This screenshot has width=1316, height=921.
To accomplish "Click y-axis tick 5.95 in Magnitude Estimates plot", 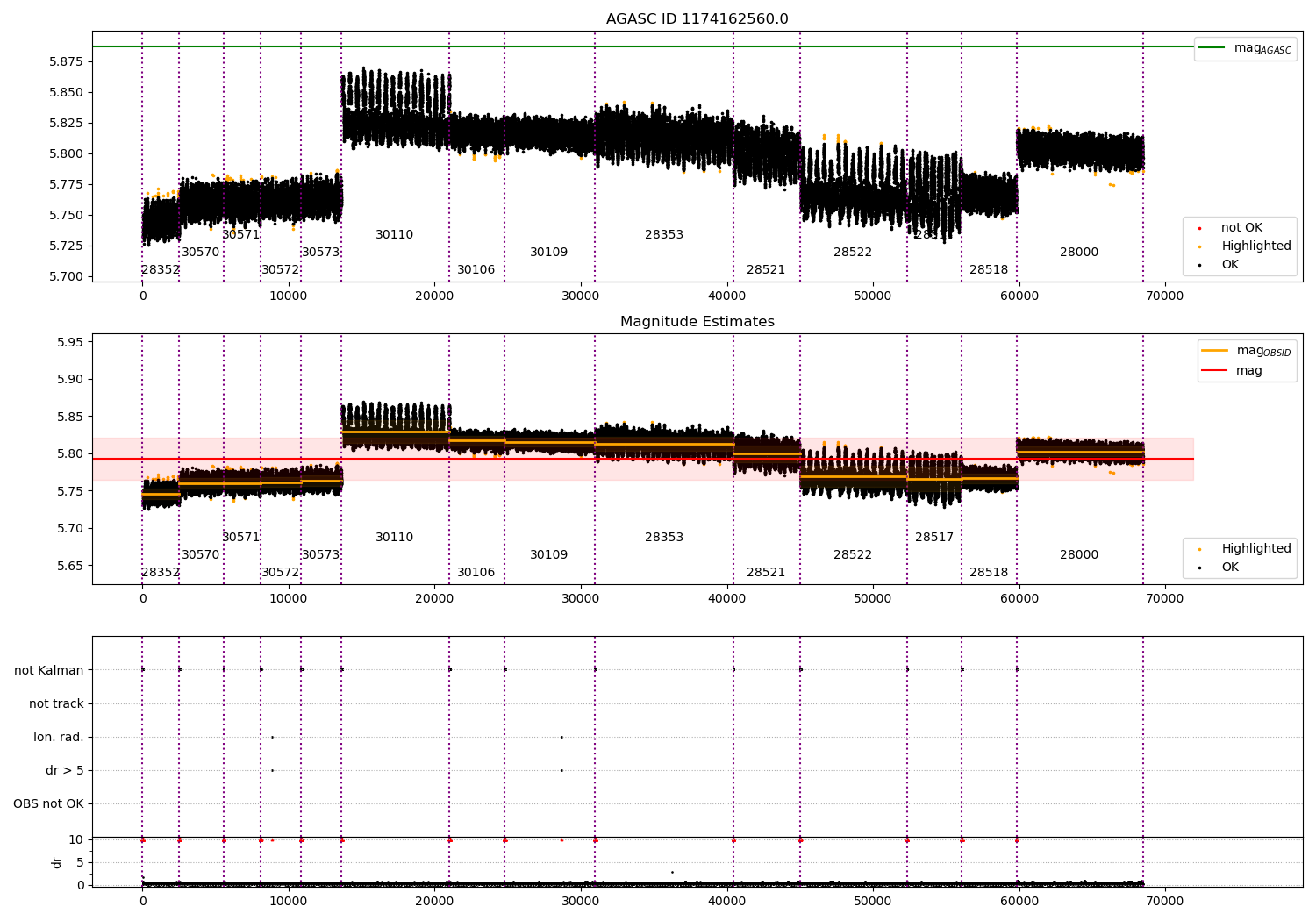I will click(x=70, y=343).
